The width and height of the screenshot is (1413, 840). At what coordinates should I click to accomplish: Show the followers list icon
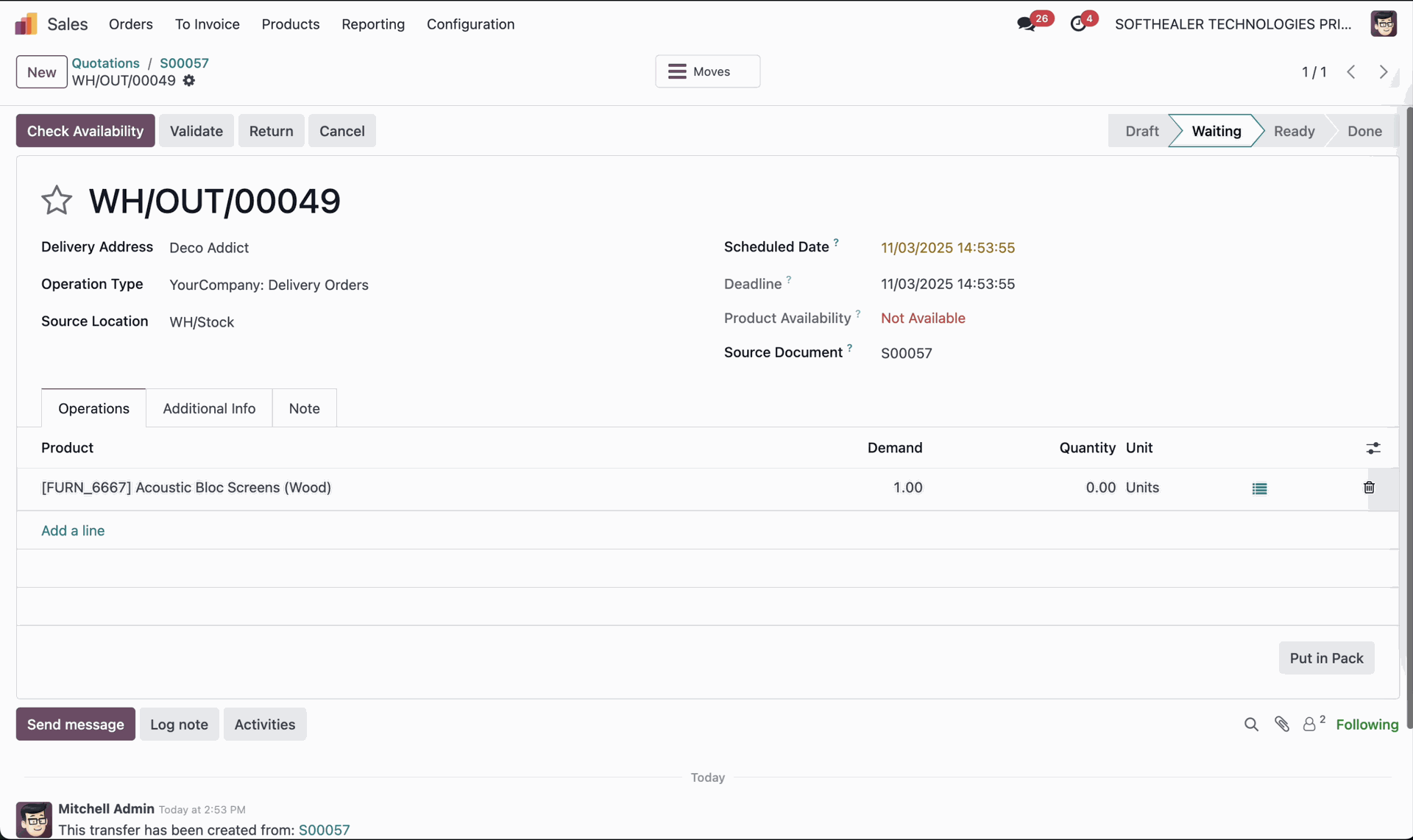[x=1310, y=725]
